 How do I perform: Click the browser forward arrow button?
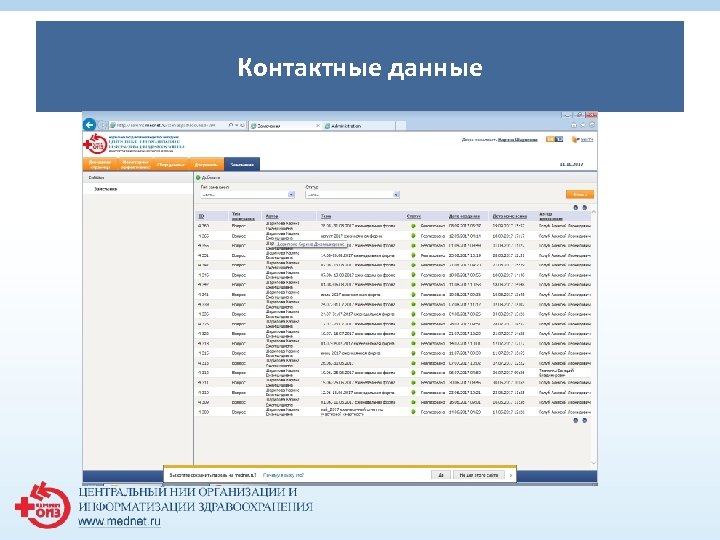pos(103,125)
